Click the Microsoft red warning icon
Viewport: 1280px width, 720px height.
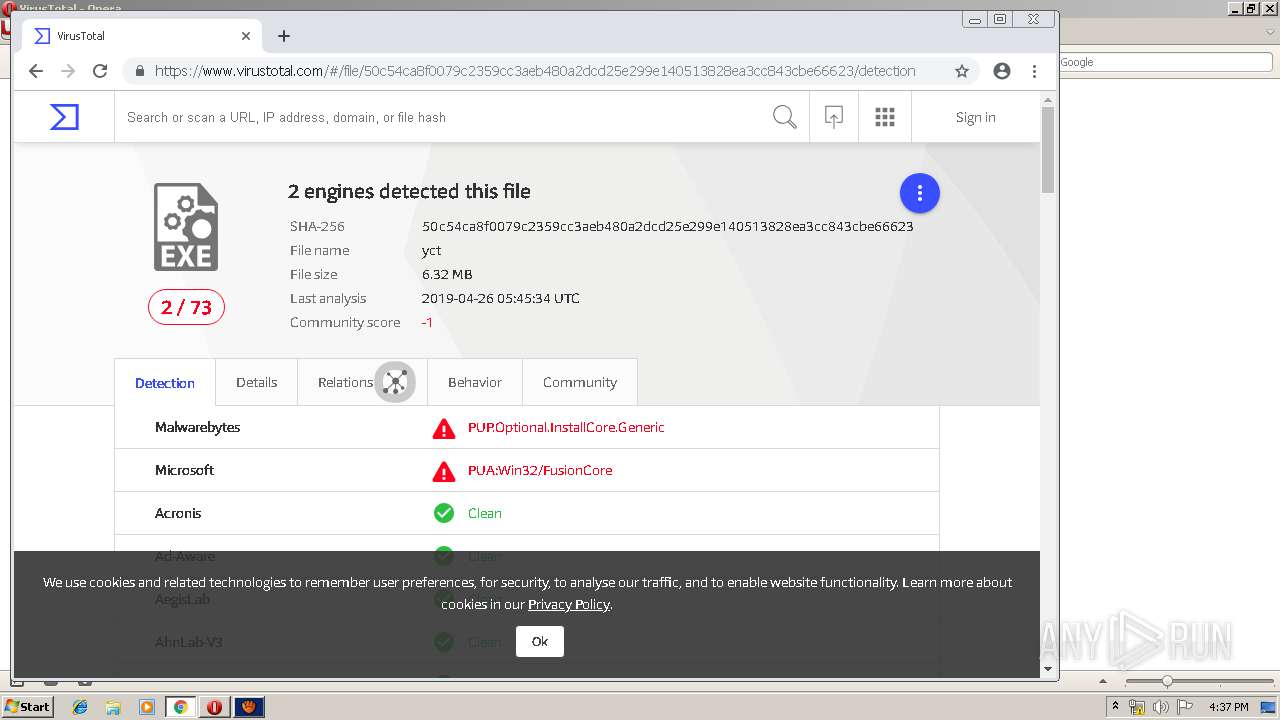click(444, 471)
